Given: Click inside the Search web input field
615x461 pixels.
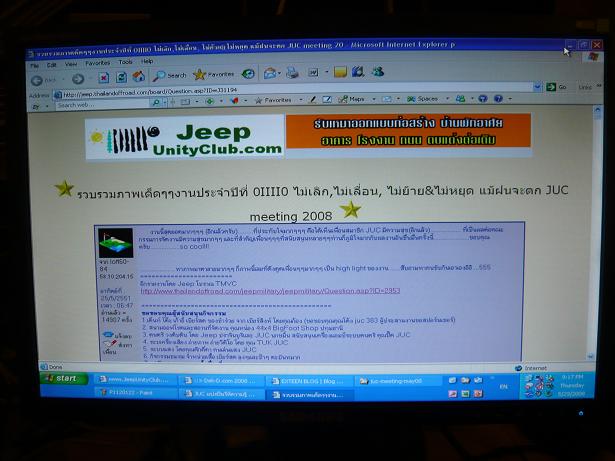Looking at the screenshot, I should click(100, 103).
